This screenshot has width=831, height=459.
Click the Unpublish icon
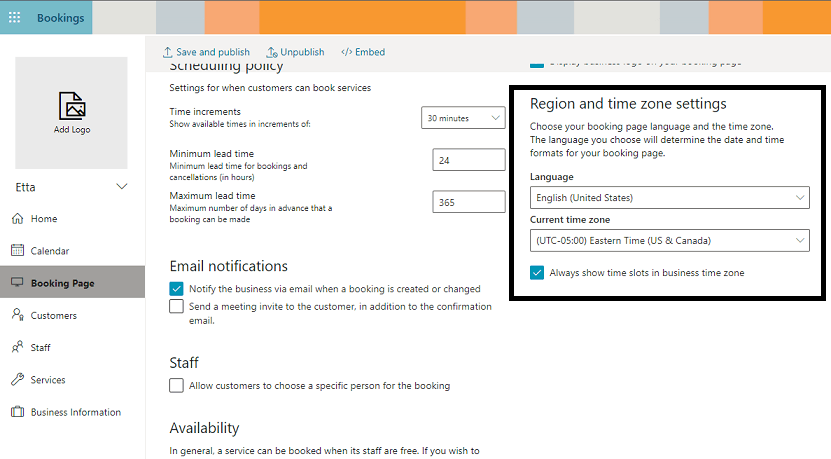click(x=272, y=52)
